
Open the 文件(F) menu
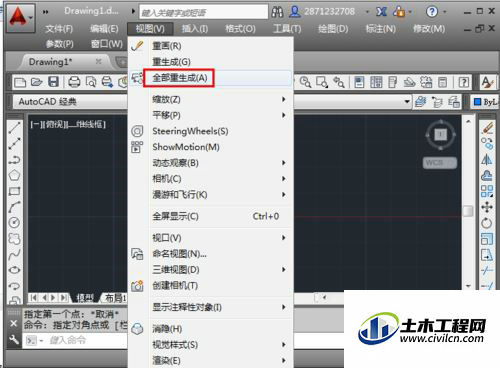point(59,29)
